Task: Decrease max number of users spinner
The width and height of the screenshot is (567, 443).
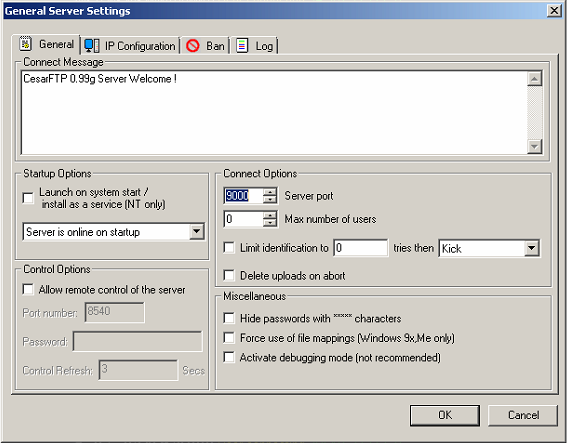Action: click(x=270, y=223)
